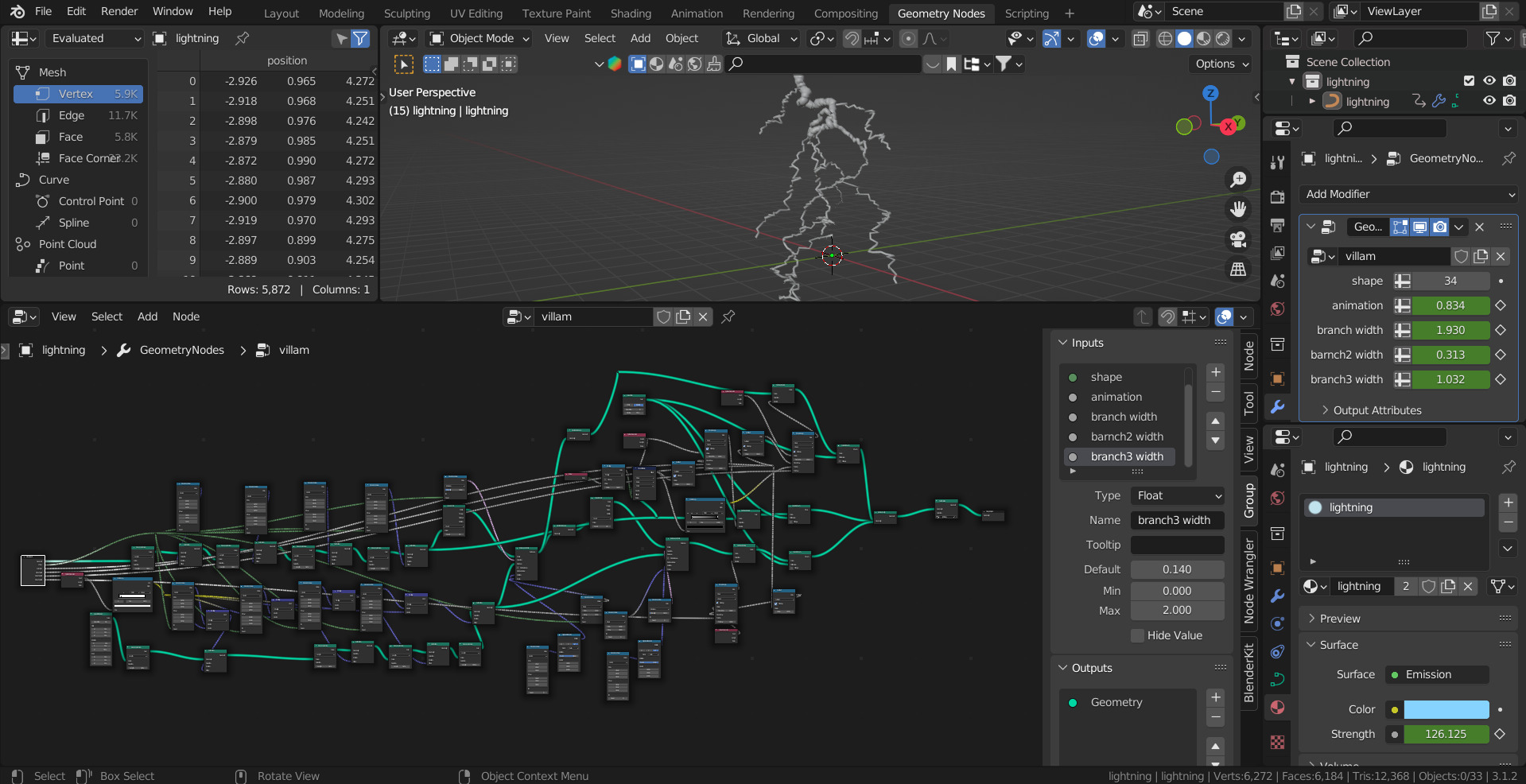Image resolution: width=1526 pixels, height=784 pixels.
Task: Choose the Extend selection mode icon
Action: click(x=451, y=64)
